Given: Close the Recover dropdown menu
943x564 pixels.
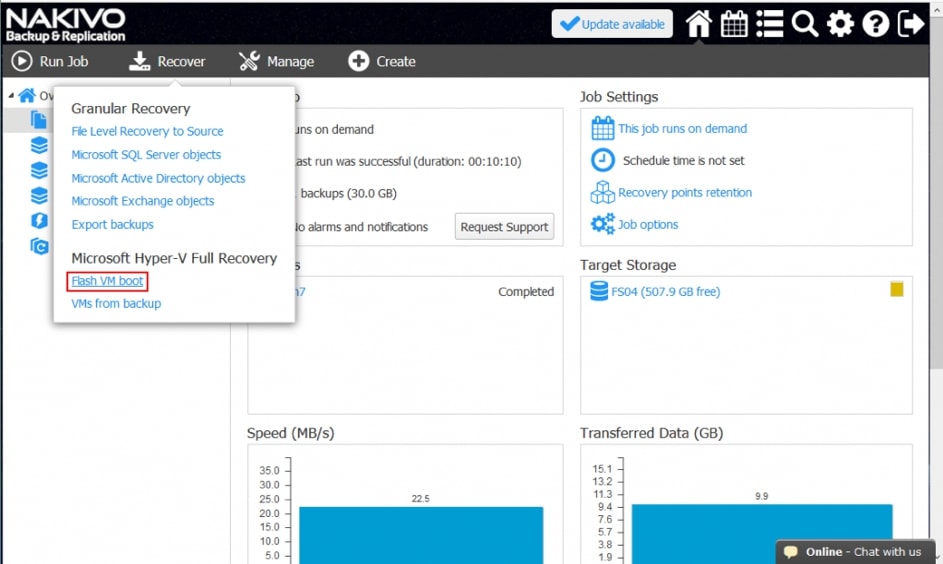Looking at the screenshot, I should click(x=167, y=62).
